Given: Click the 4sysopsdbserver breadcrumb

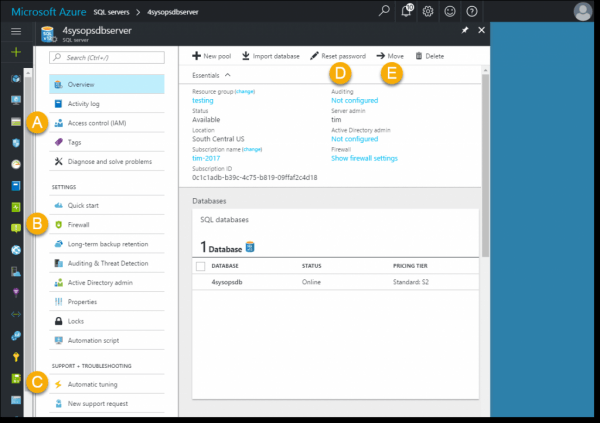Looking at the screenshot, I should (x=173, y=12).
